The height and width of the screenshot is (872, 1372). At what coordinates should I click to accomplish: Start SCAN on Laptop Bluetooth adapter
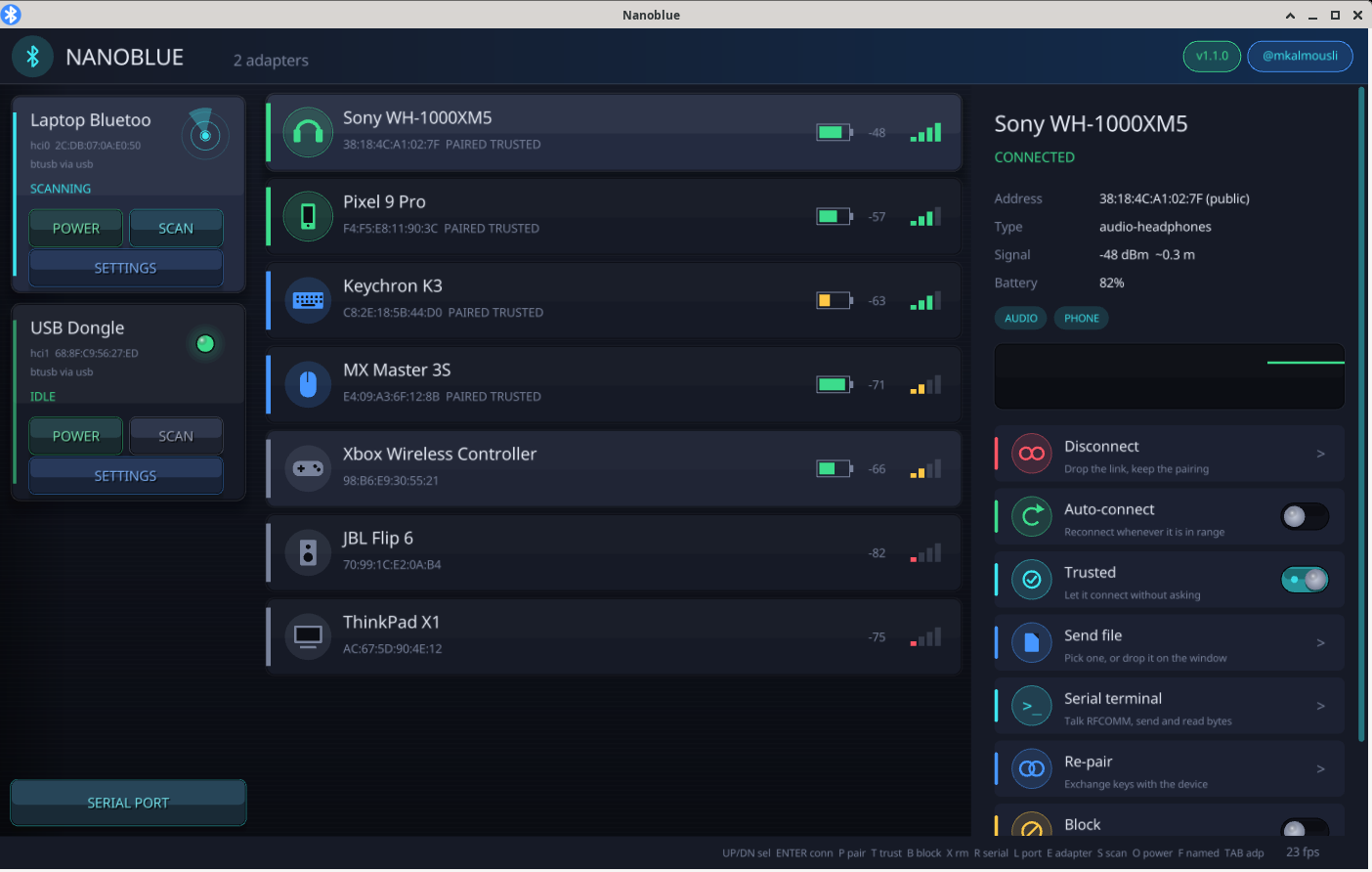click(176, 228)
